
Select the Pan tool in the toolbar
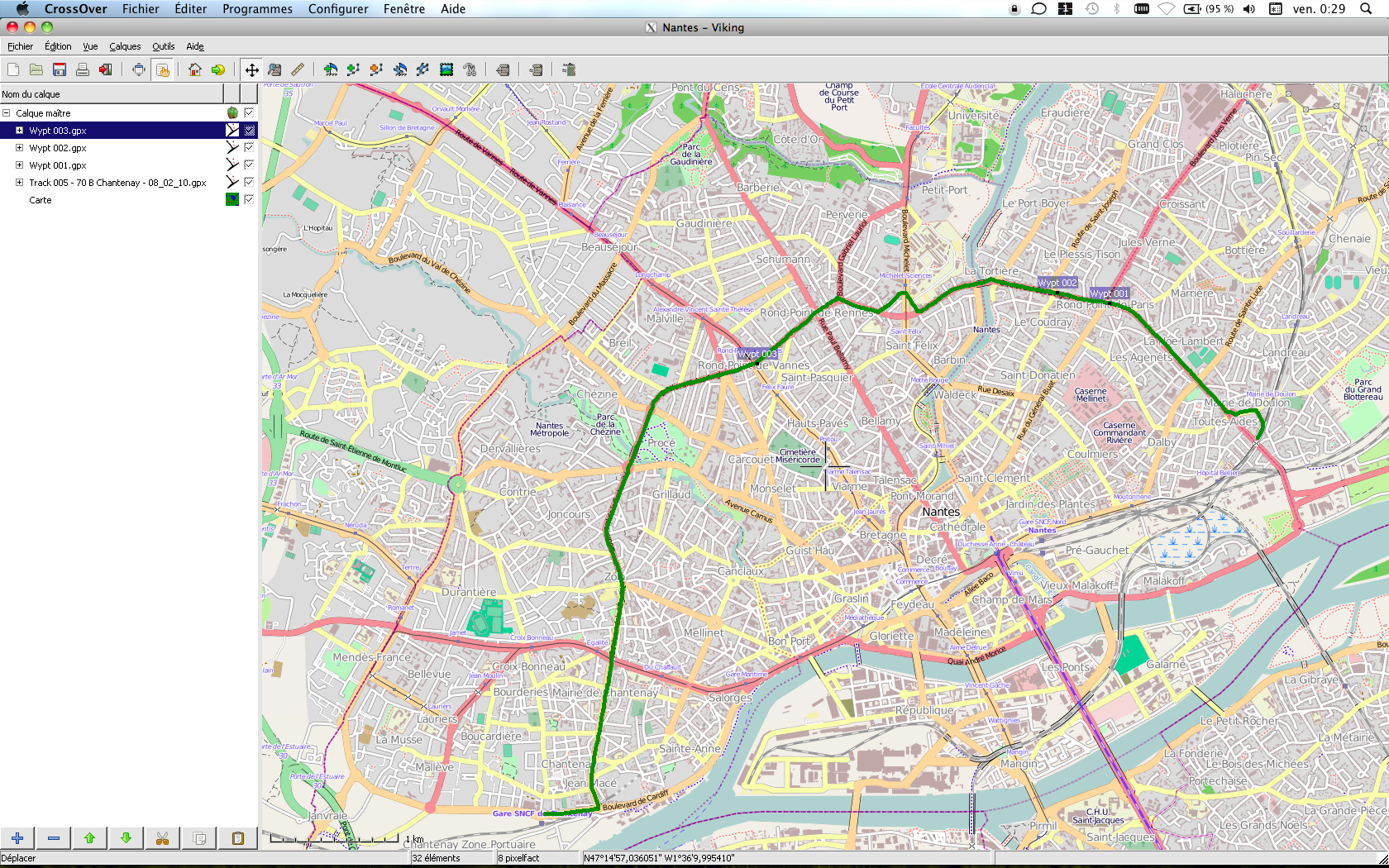pyautogui.click(x=252, y=69)
